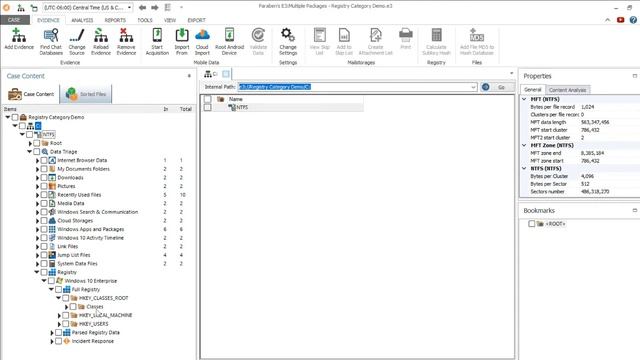Check the My Documents Folders checkbox

click(x=44, y=169)
